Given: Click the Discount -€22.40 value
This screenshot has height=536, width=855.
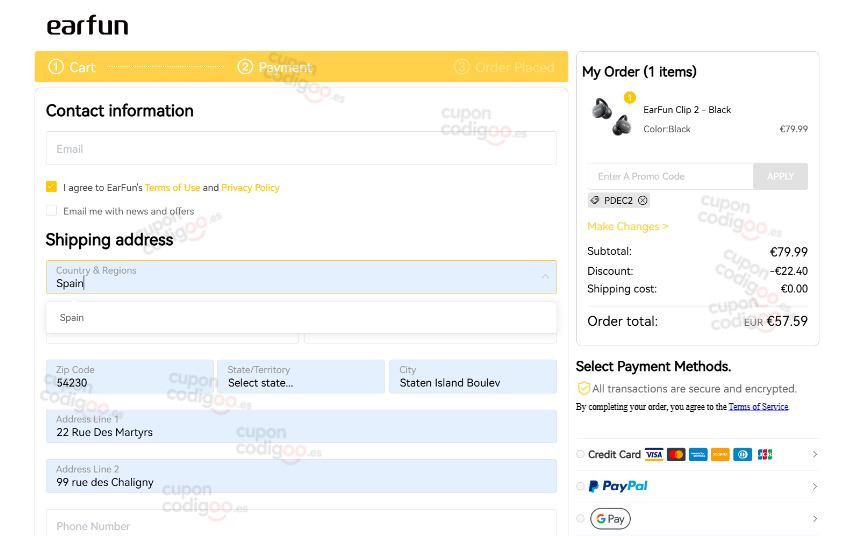Looking at the screenshot, I should 788,271.
